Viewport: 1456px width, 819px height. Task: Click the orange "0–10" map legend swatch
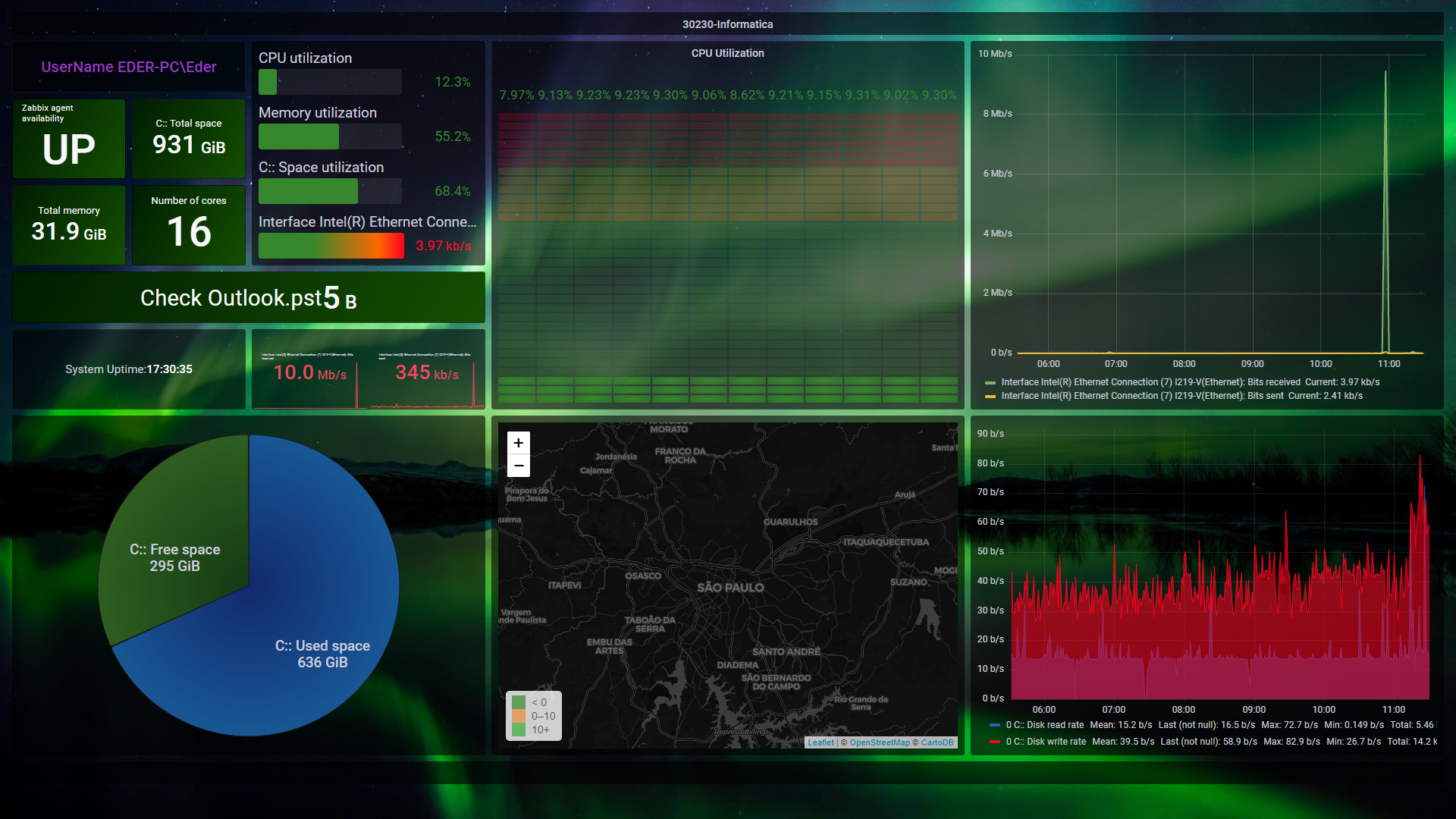coord(519,716)
